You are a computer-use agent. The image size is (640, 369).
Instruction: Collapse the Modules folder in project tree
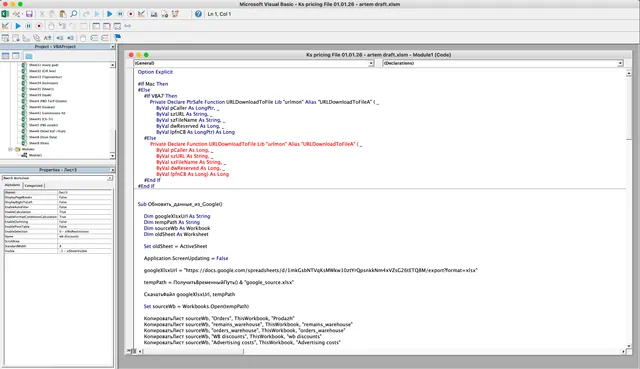pos(11,149)
